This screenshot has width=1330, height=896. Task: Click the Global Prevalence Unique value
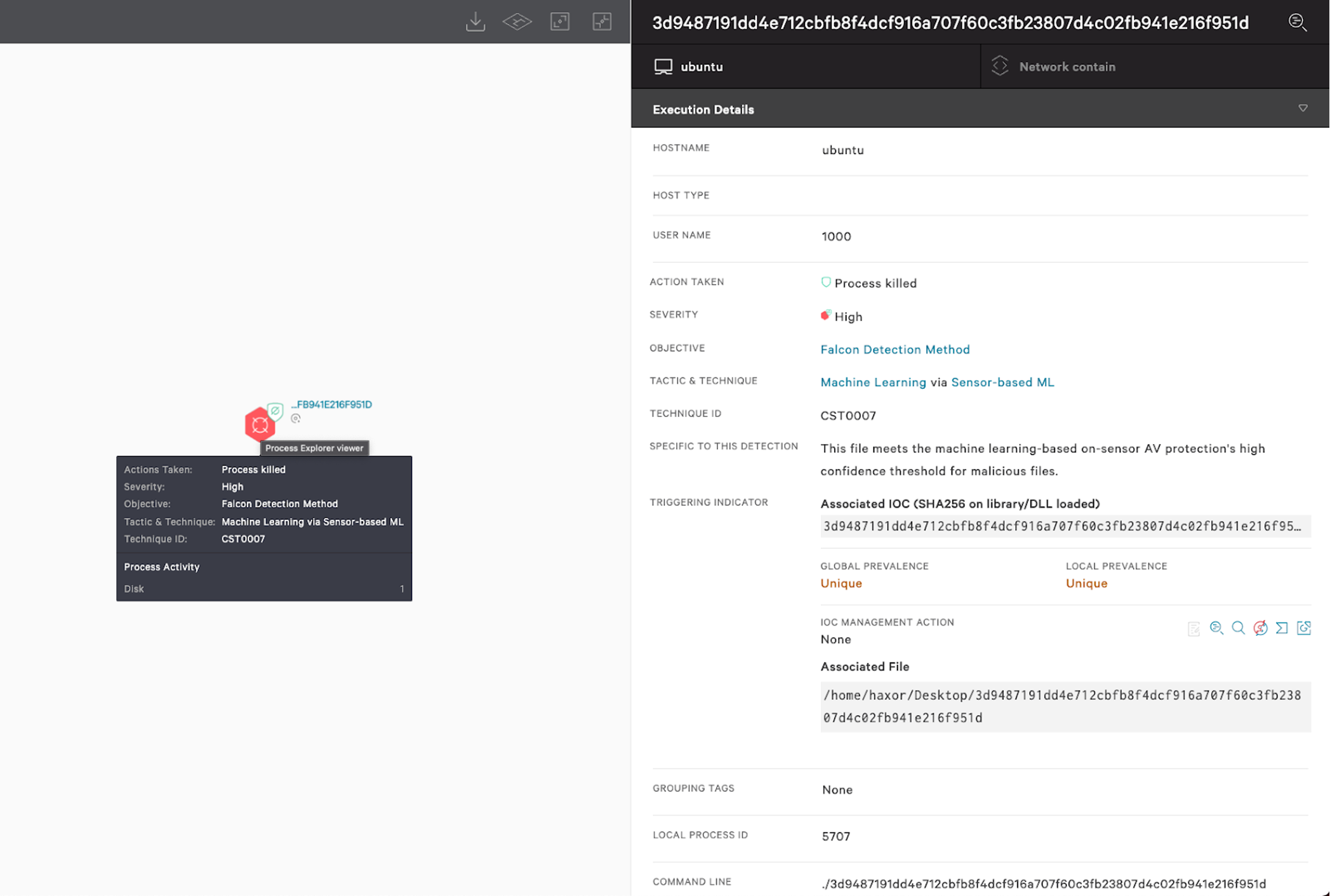(x=841, y=583)
